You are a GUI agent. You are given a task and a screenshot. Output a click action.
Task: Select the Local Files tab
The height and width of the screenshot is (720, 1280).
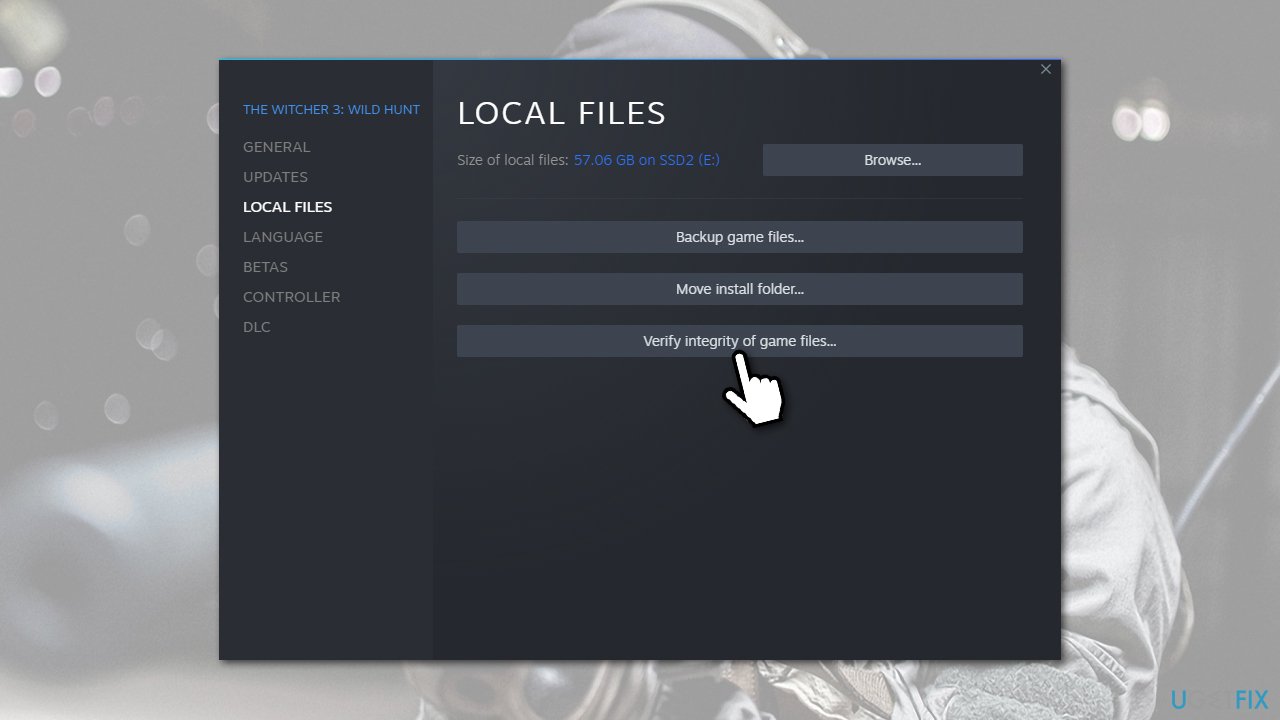pos(288,207)
